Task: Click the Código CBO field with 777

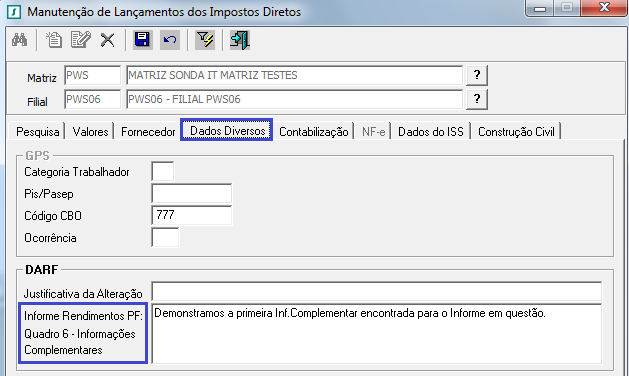Action: tap(192, 215)
